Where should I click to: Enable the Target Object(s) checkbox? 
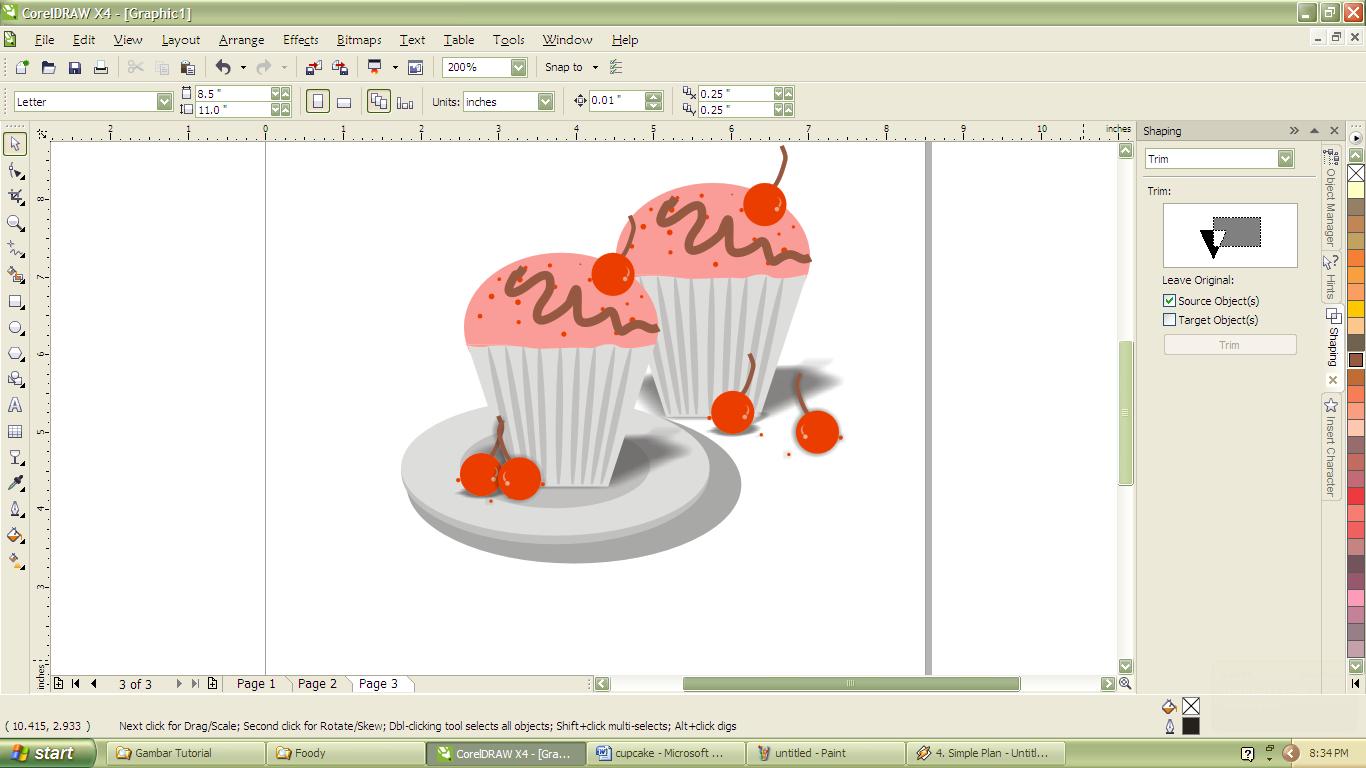click(1169, 319)
